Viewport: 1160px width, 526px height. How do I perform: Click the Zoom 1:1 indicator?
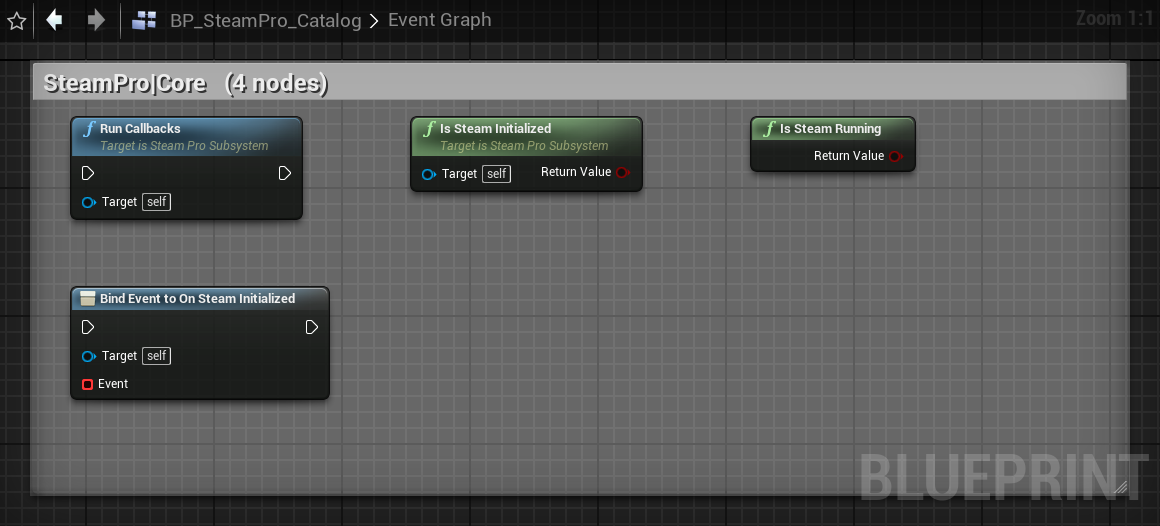tap(1115, 18)
